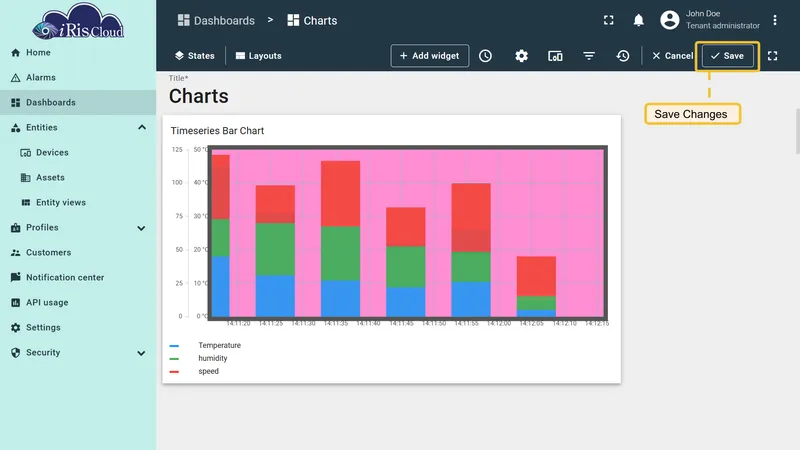
Task: Toggle fullscreen icon in top header
Action: pyautogui.click(x=609, y=20)
